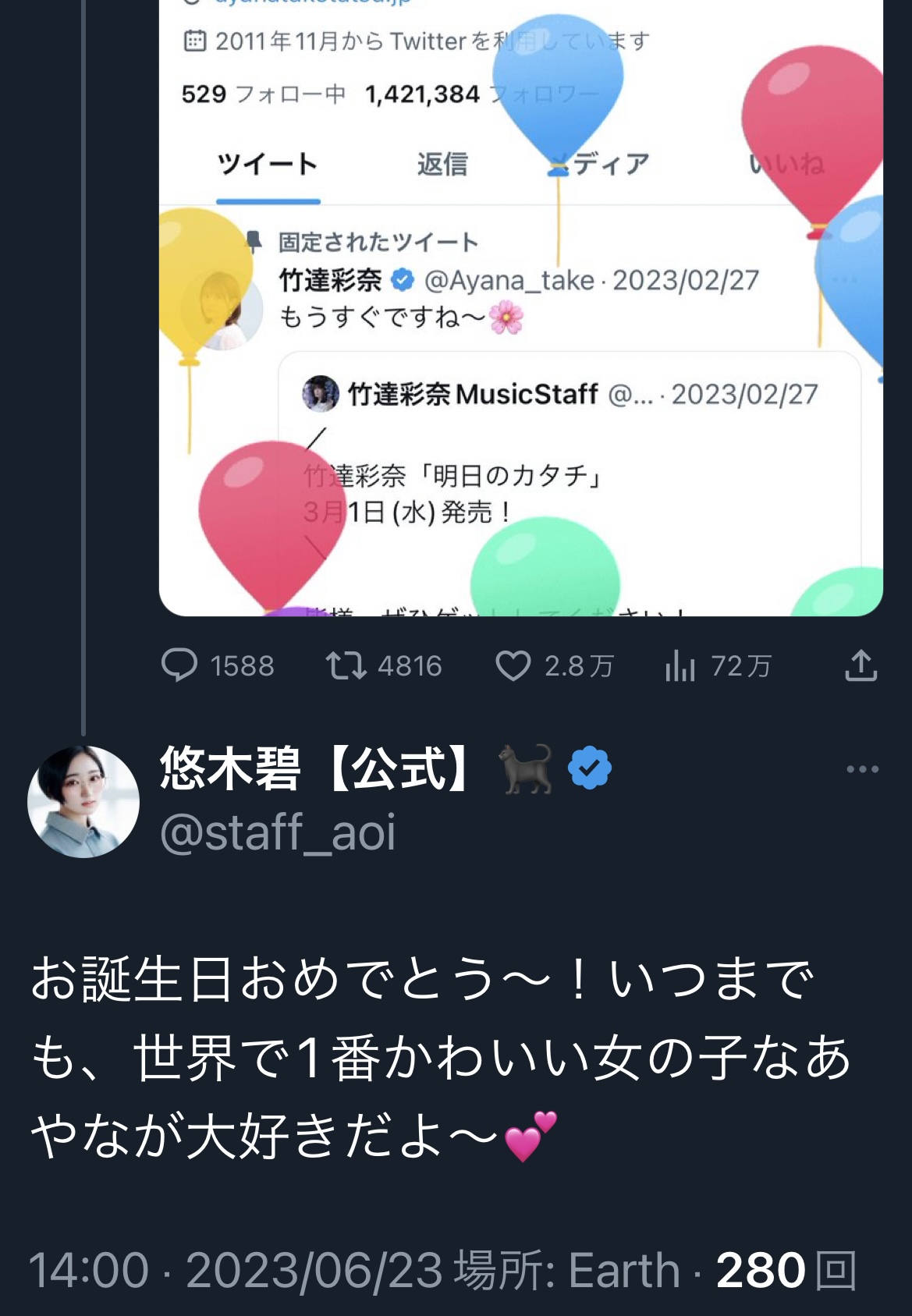912x1316 pixels.
Task: Like the tweet with heart icon
Action: point(513,666)
